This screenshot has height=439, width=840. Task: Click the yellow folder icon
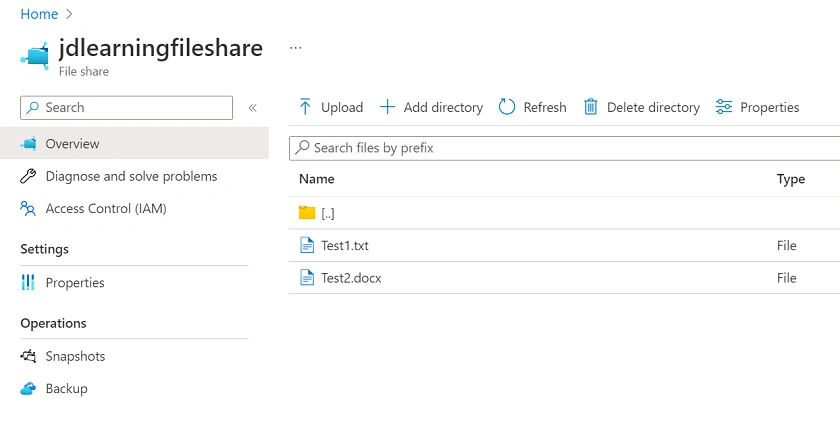click(x=307, y=213)
